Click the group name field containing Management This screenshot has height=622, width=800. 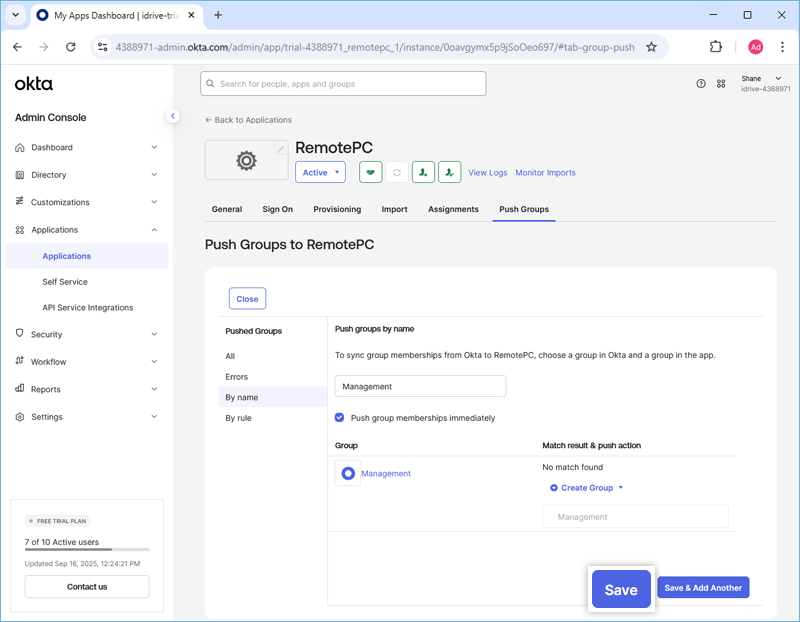(x=420, y=386)
